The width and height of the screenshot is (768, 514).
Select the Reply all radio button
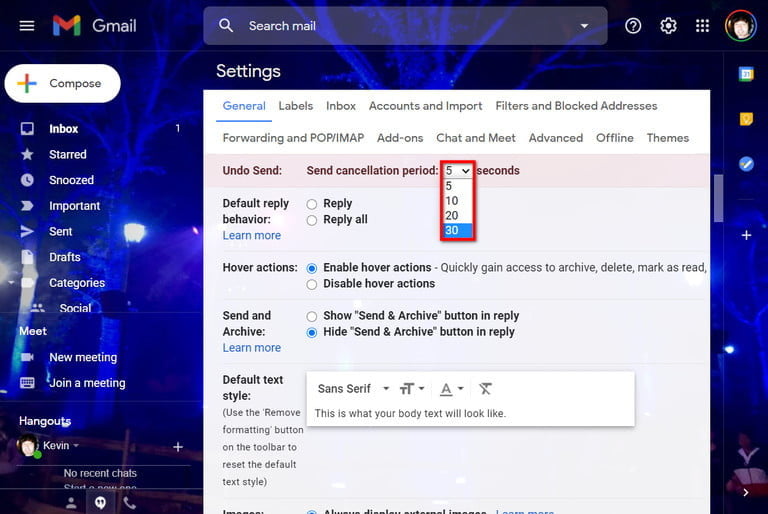point(312,220)
